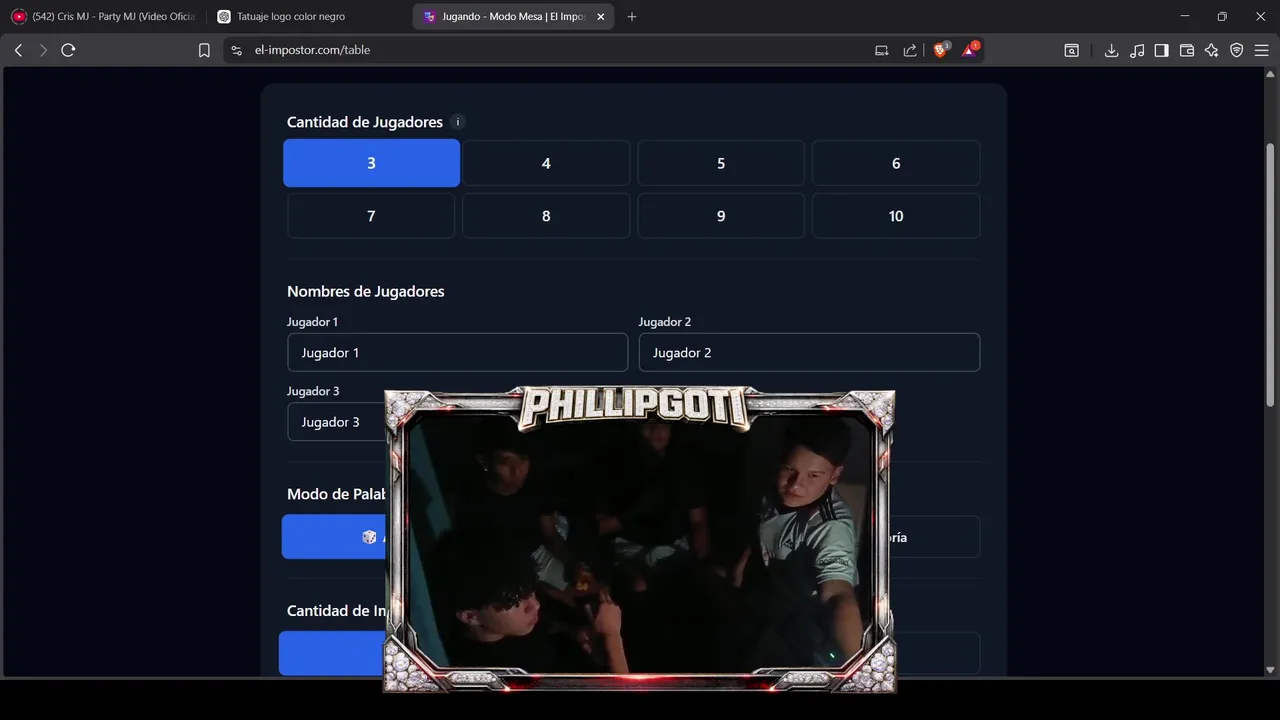Screen dimensions: 1280x720
Task: Click the Jugador 2 name field
Action: click(x=809, y=352)
